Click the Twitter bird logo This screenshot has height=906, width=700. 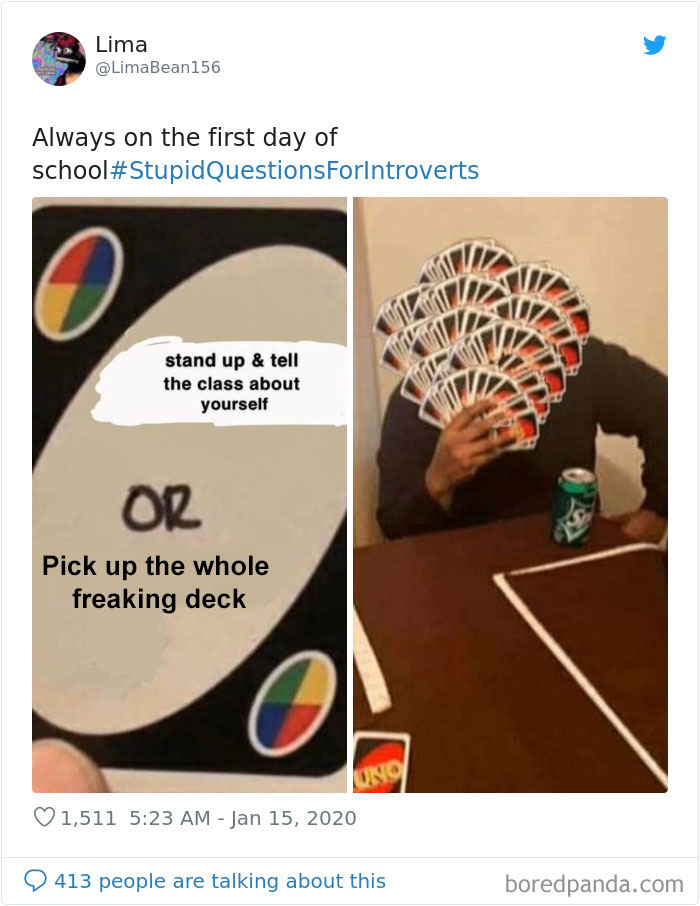point(654,45)
